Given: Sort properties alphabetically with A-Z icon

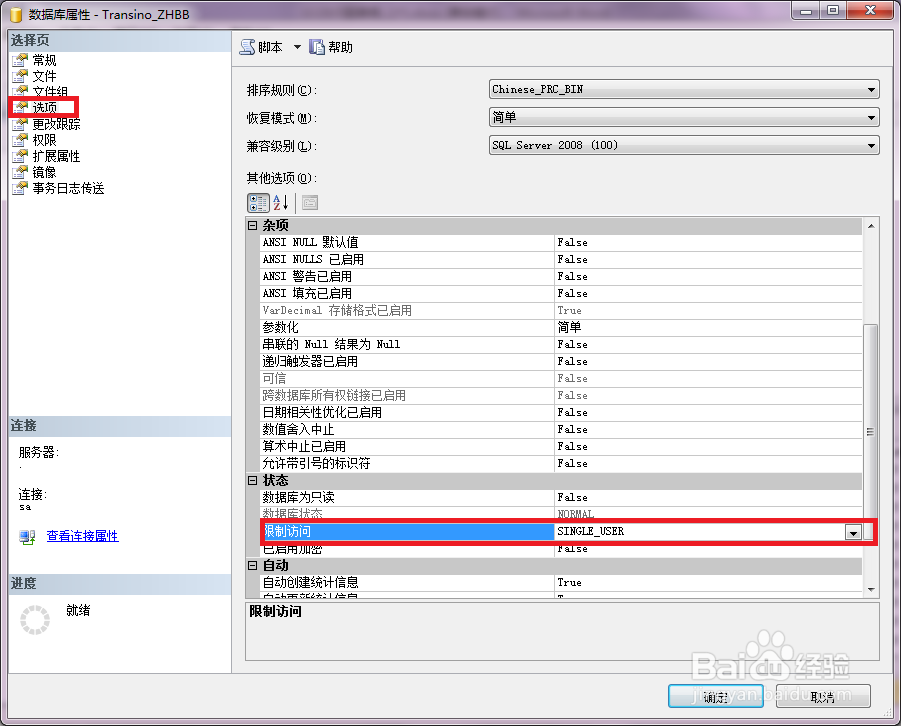Looking at the screenshot, I should (x=278, y=202).
